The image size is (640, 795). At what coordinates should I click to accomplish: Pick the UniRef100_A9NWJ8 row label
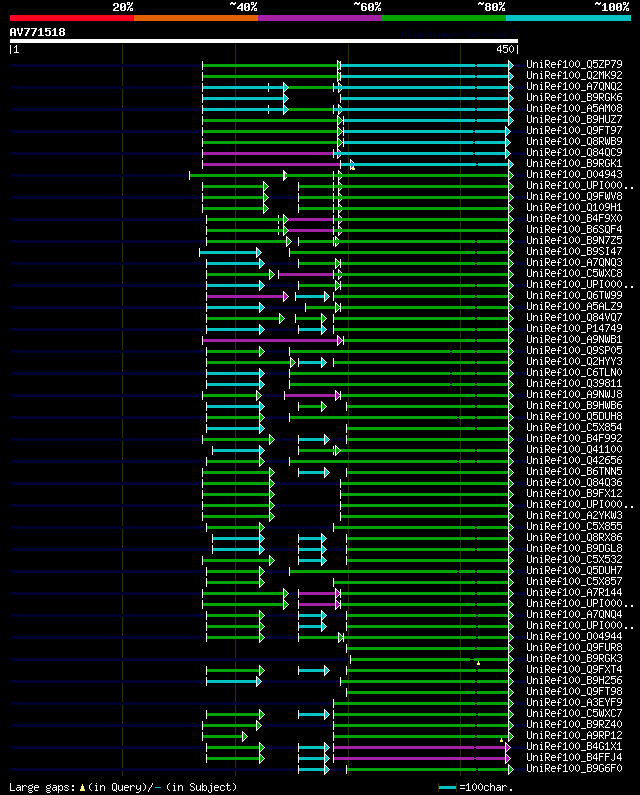pos(574,394)
